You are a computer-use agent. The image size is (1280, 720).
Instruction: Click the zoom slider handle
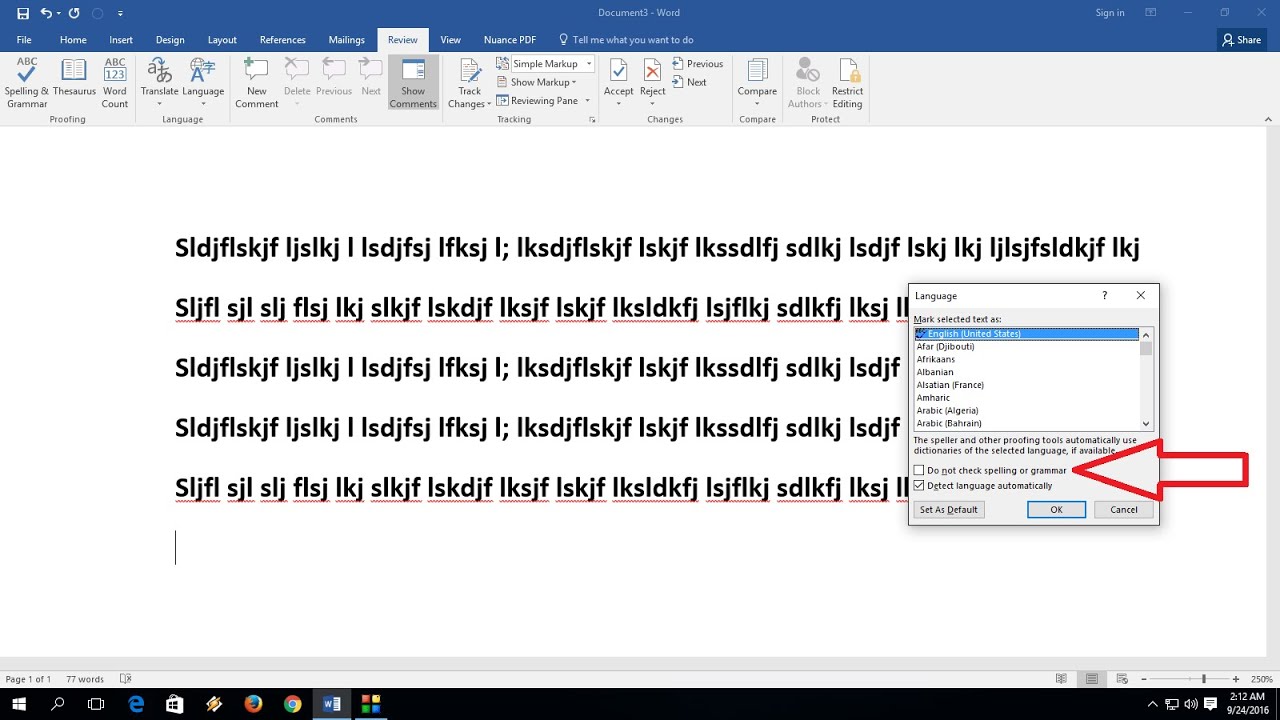pos(1203,679)
